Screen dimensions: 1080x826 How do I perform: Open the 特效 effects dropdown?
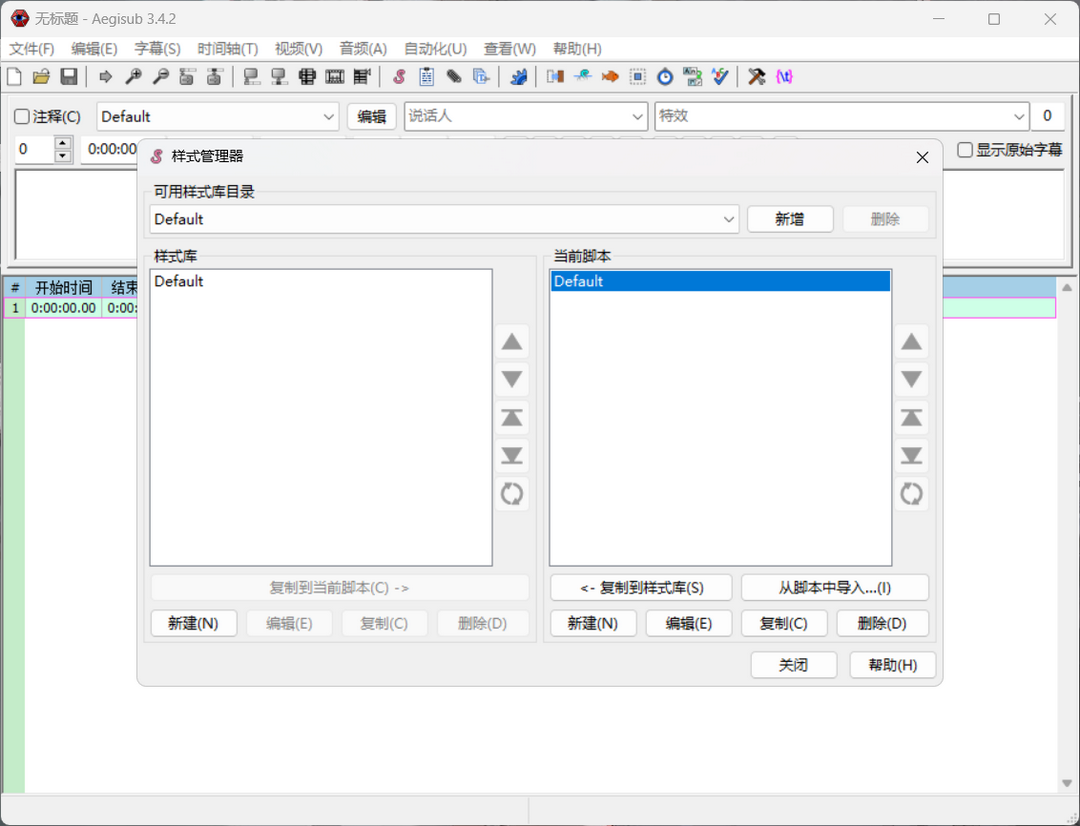[x=1019, y=115]
